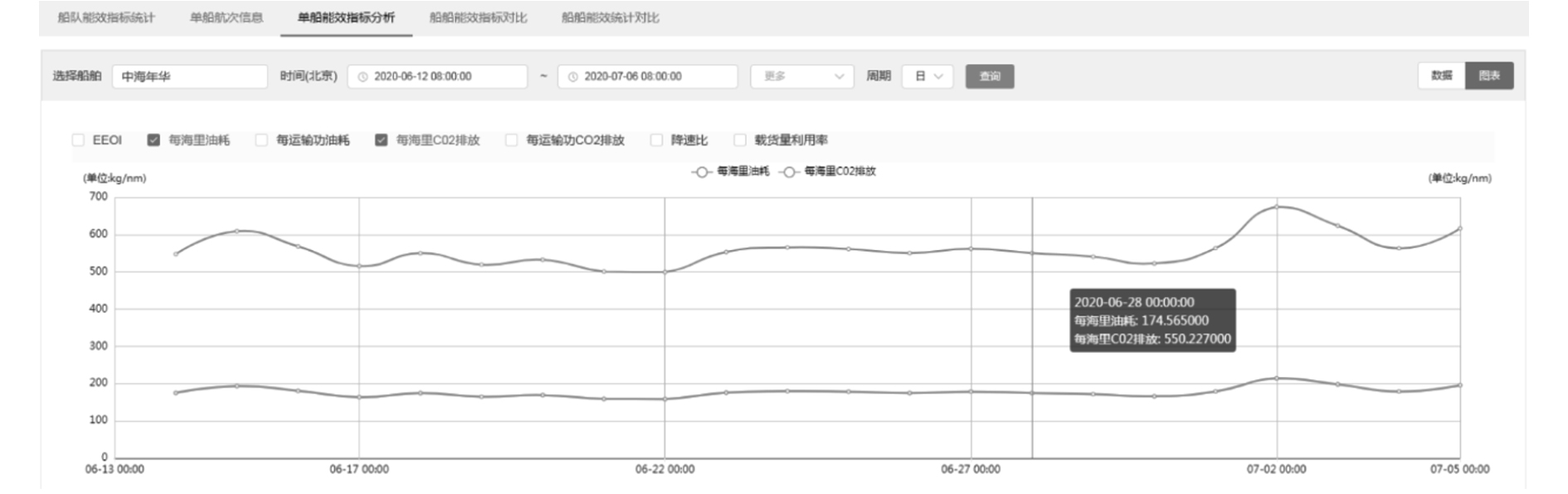This screenshot has height=494, width=1568.
Task: Click the 选择船舶 input containing 中海年华
Action: click(x=189, y=76)
